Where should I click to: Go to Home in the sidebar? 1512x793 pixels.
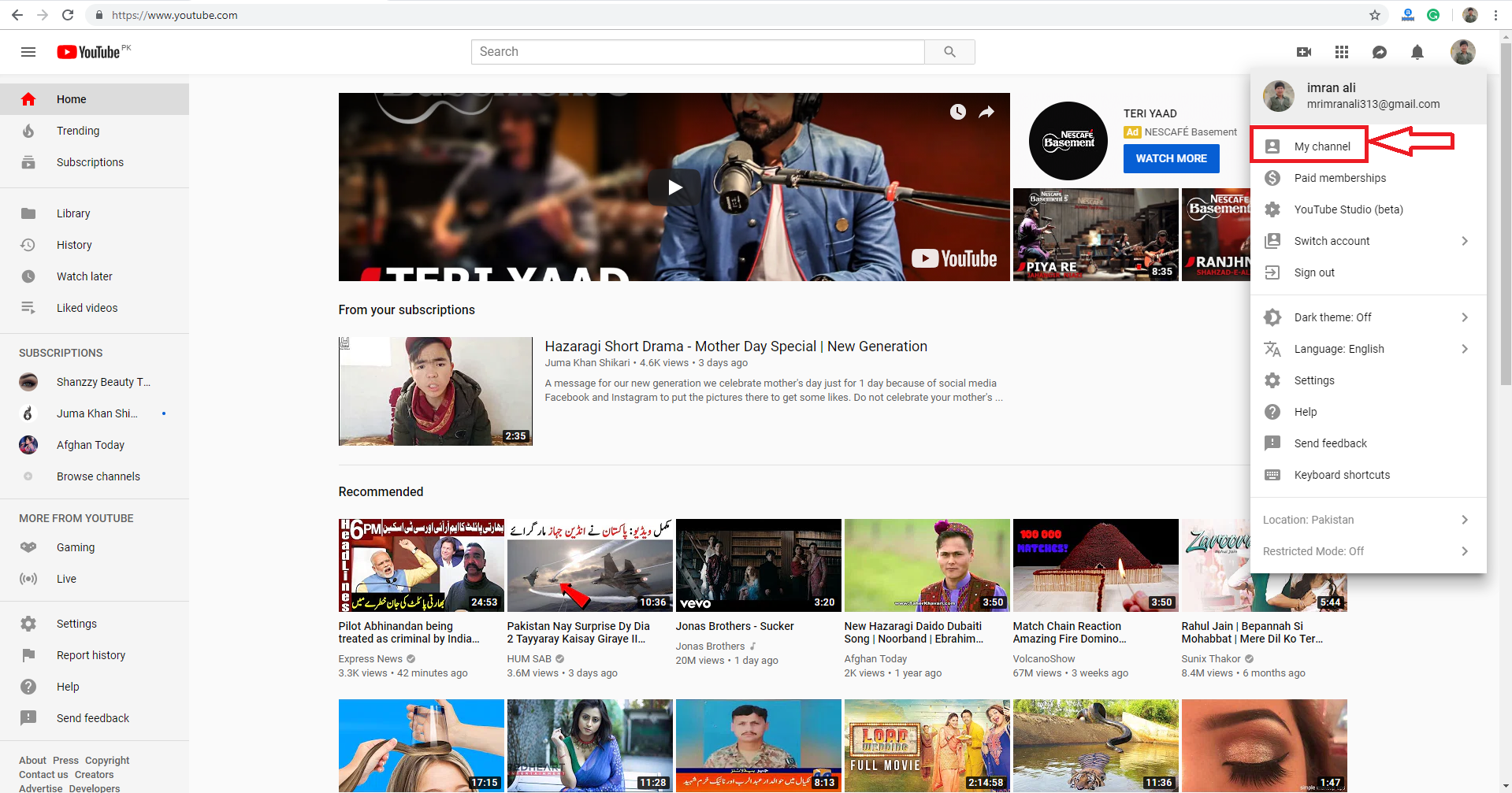[x=95, y=99]
